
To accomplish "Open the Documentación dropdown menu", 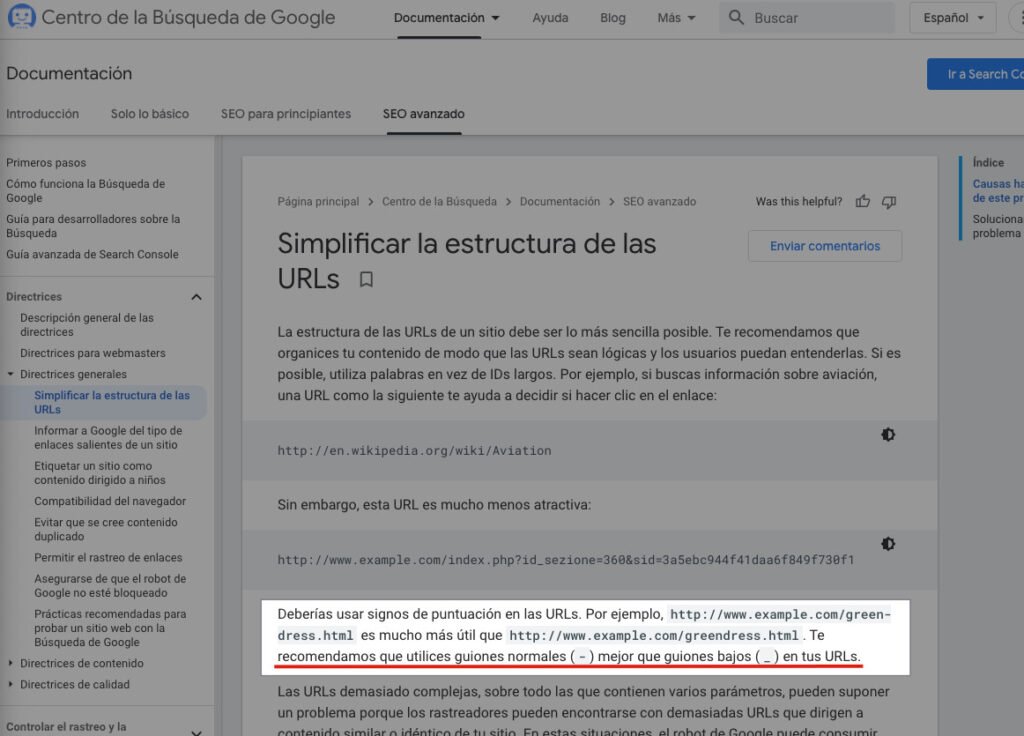I will (446, 18).
